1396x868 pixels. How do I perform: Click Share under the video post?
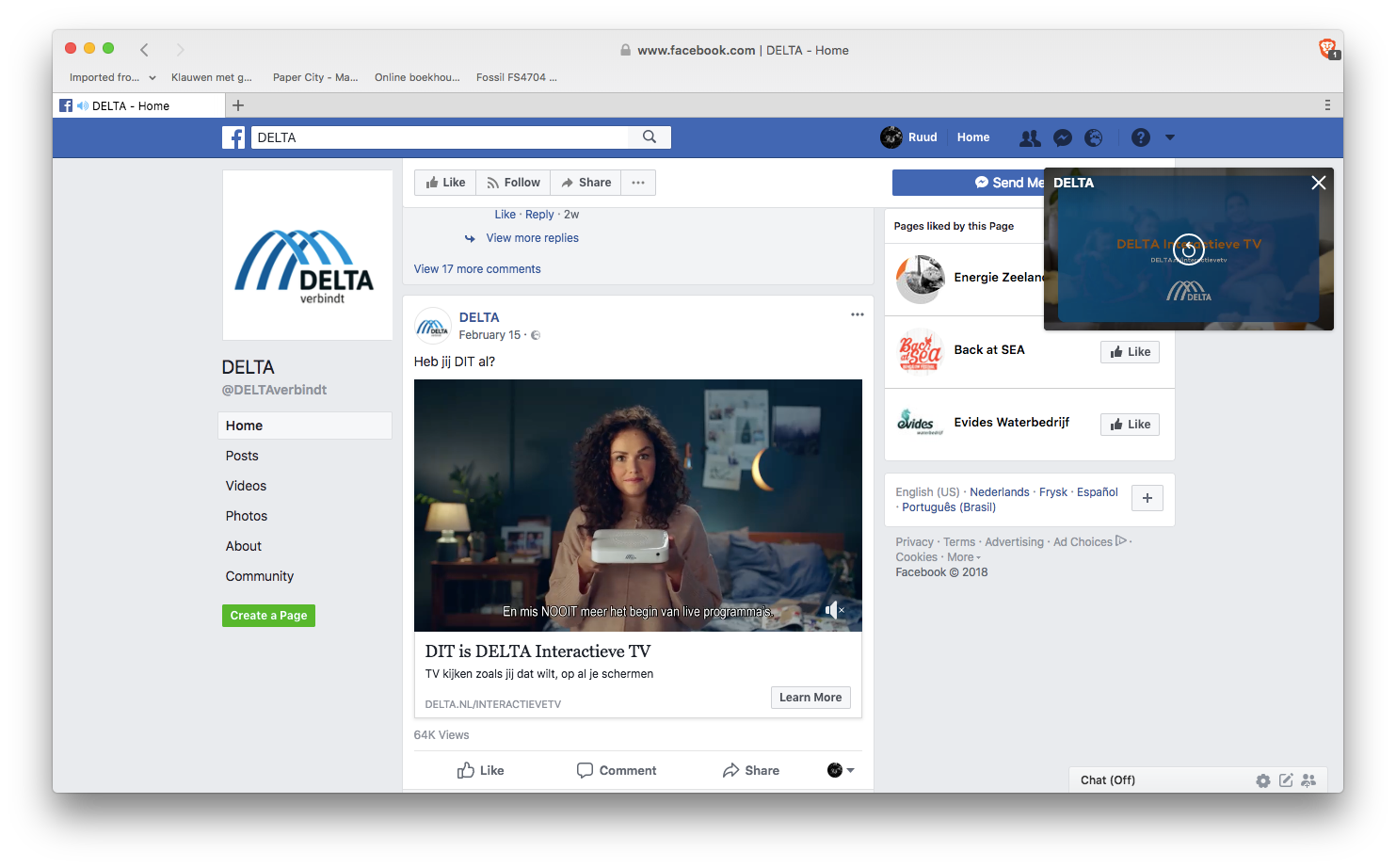pos(750,770)
